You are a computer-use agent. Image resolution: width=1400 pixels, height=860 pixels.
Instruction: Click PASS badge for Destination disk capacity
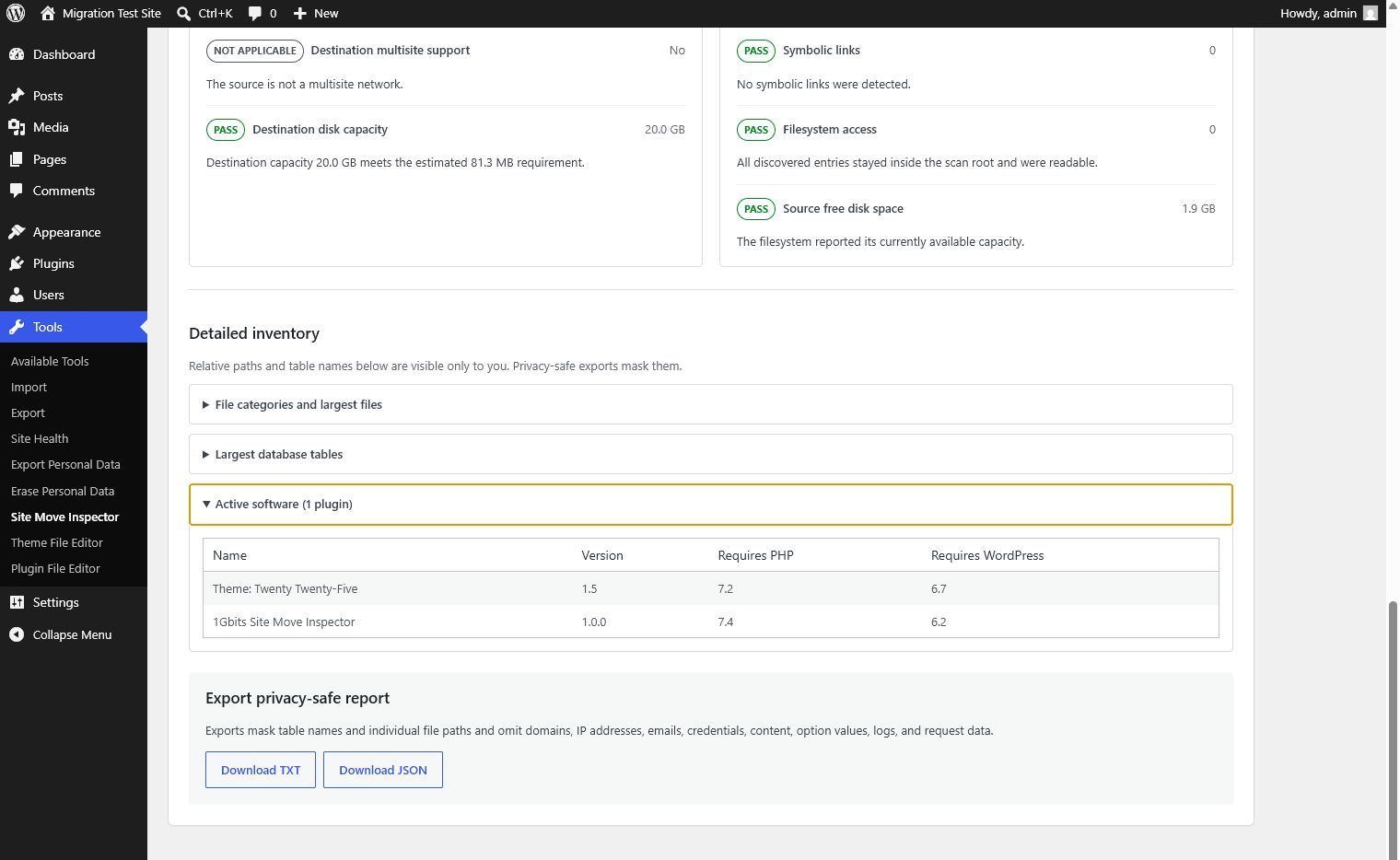[226, 130]
